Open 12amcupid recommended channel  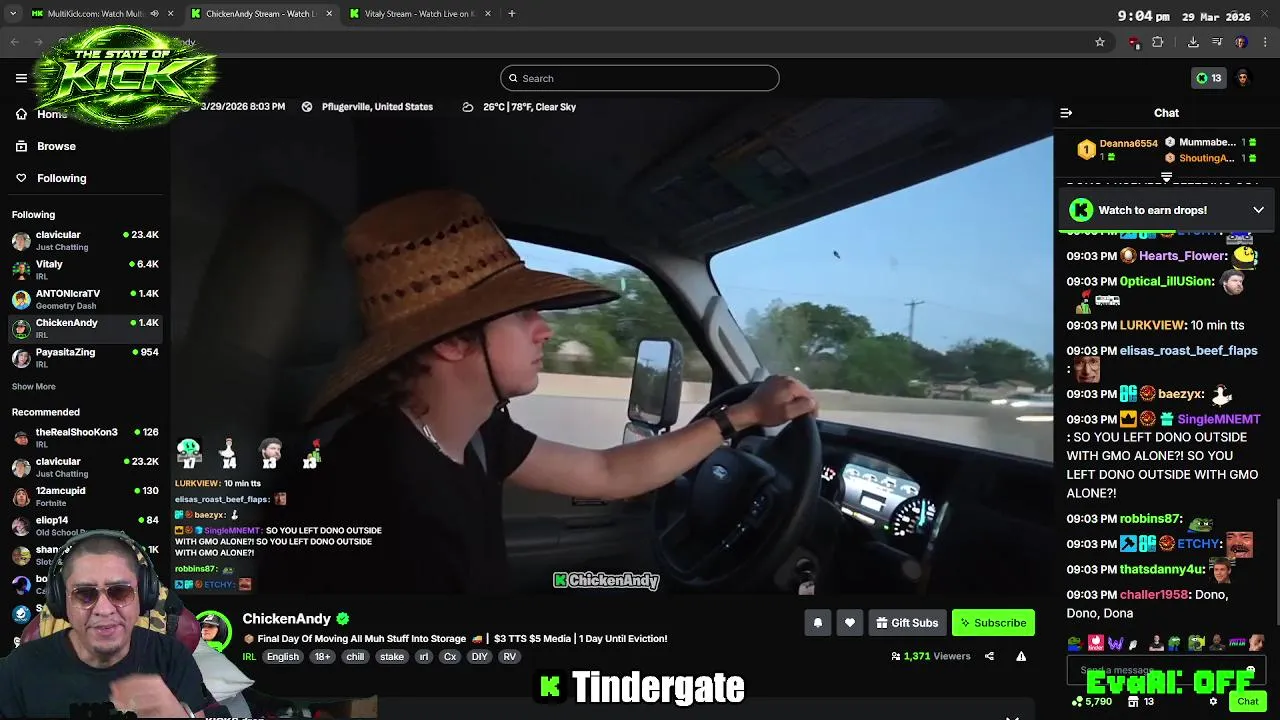pyautogui.click(x=85, y=496)
